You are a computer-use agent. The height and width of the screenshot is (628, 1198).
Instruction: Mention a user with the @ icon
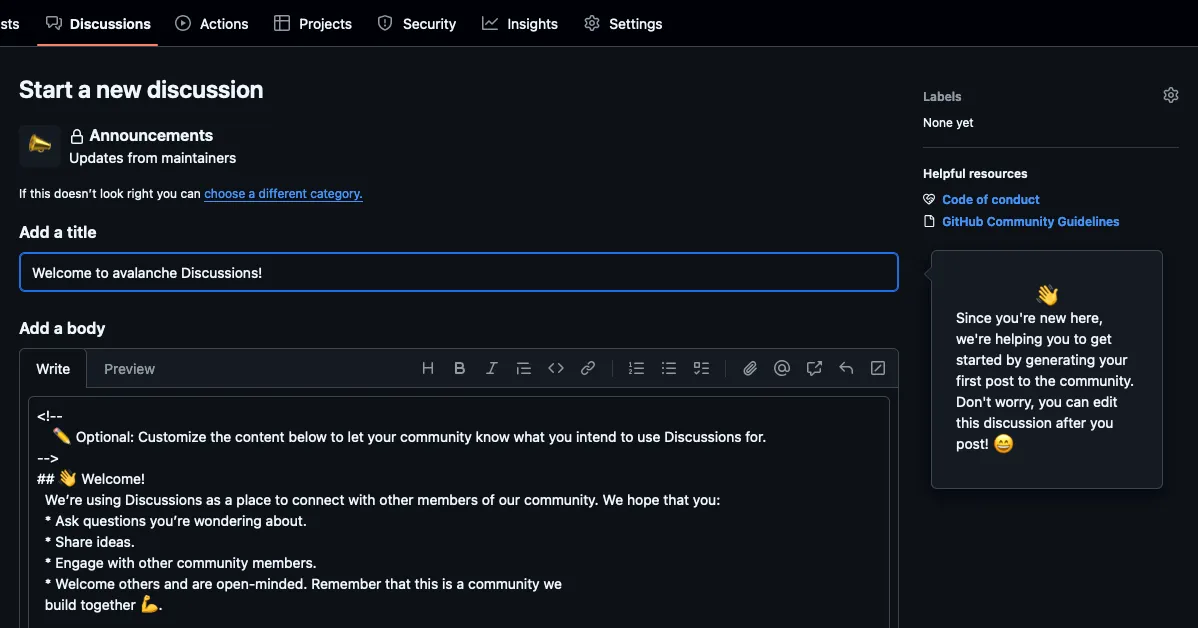782,369
